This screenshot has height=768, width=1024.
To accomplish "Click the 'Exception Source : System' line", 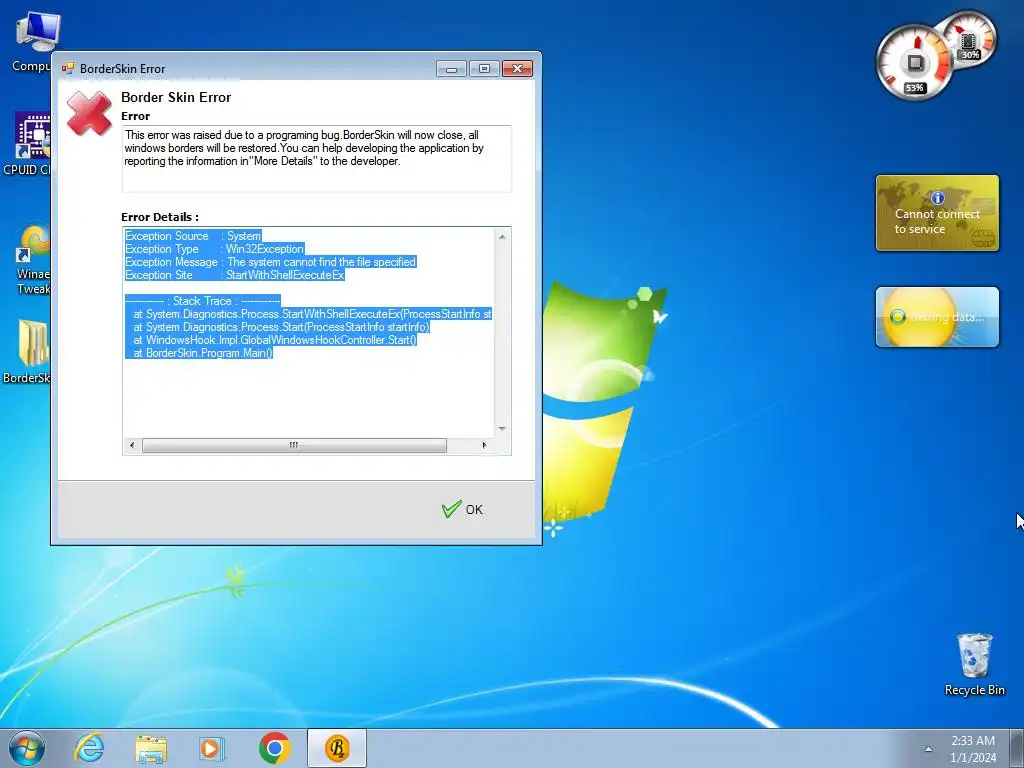I will 193,236.
